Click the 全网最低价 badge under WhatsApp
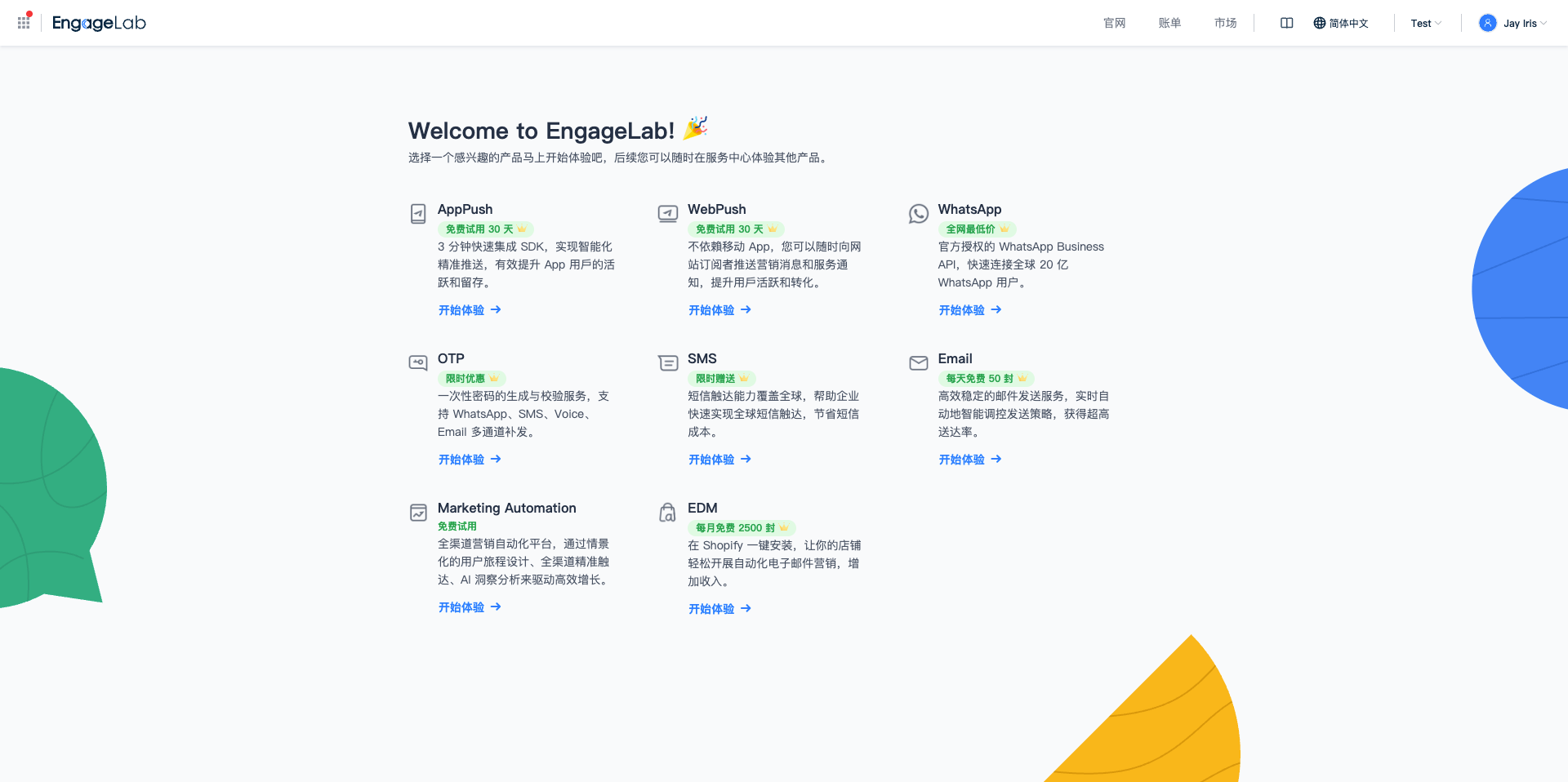This screenshot has height=782, width=1568. 978,229
